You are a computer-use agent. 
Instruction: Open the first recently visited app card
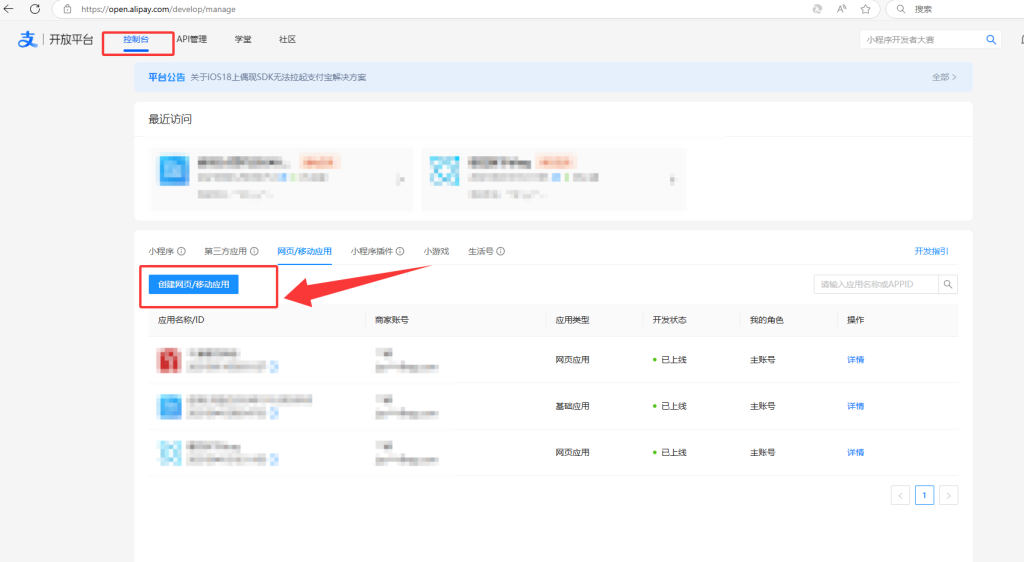[280, 180]
